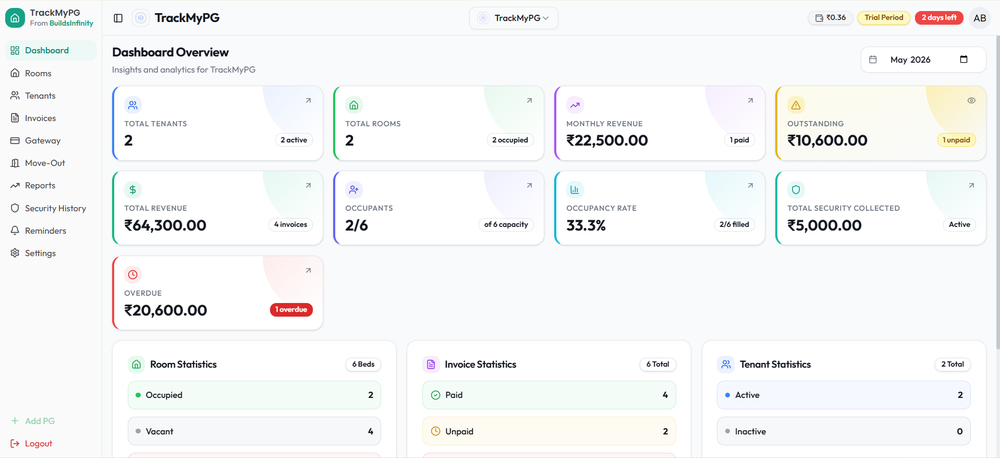Open Reports in sidebar
Viewport: 1000px width, 458px height.
click(50, 186)
